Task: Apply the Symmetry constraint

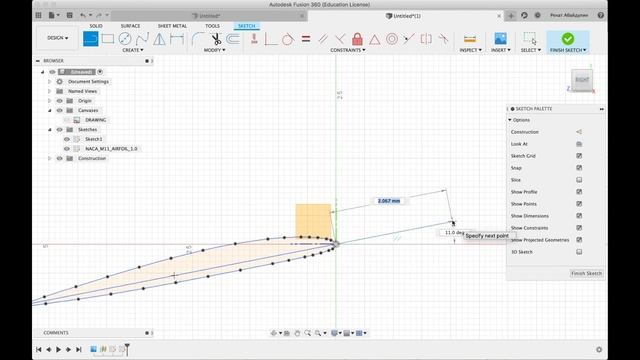Action: coord(426,39)
